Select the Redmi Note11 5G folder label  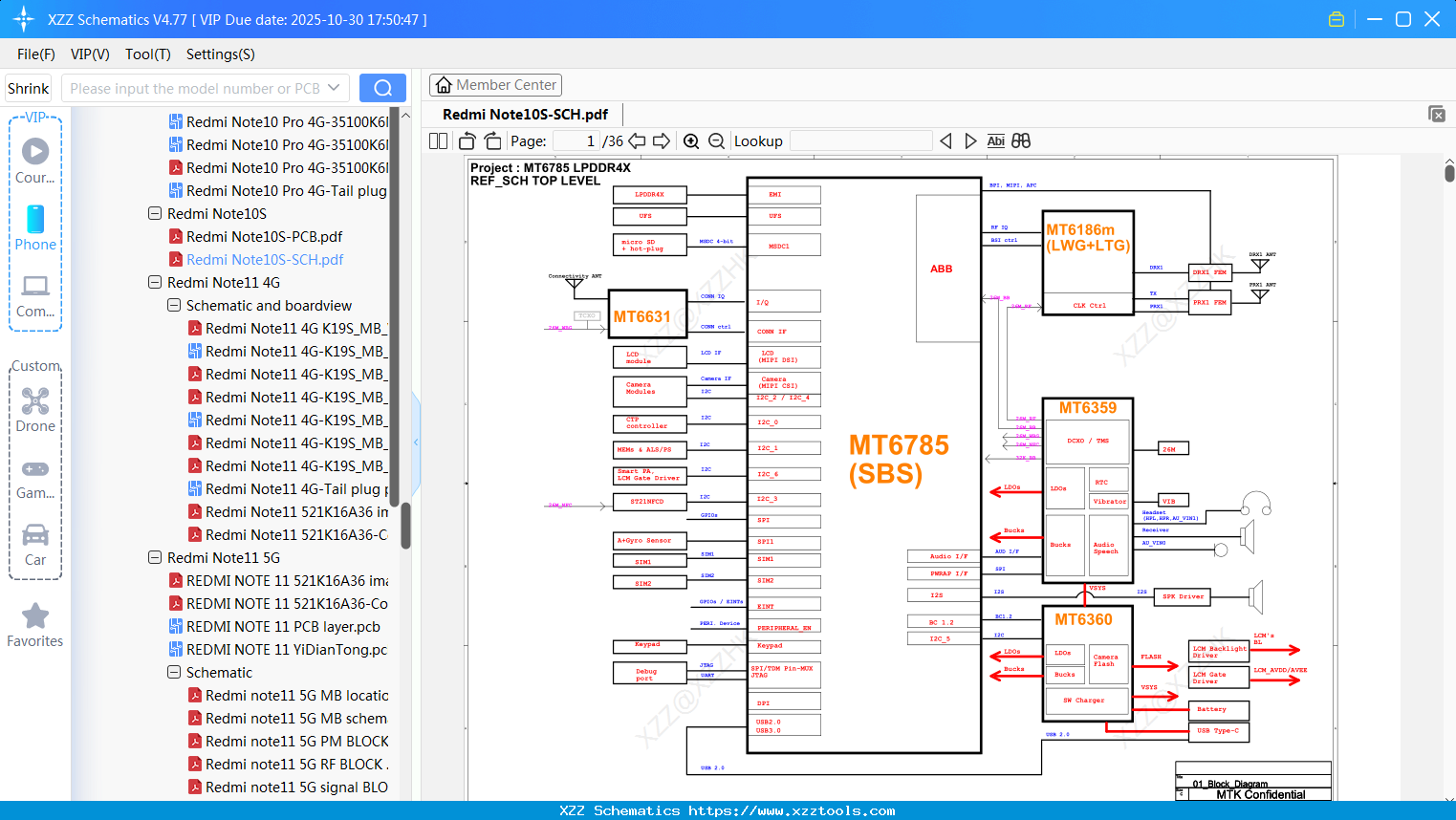pos(224,557)
